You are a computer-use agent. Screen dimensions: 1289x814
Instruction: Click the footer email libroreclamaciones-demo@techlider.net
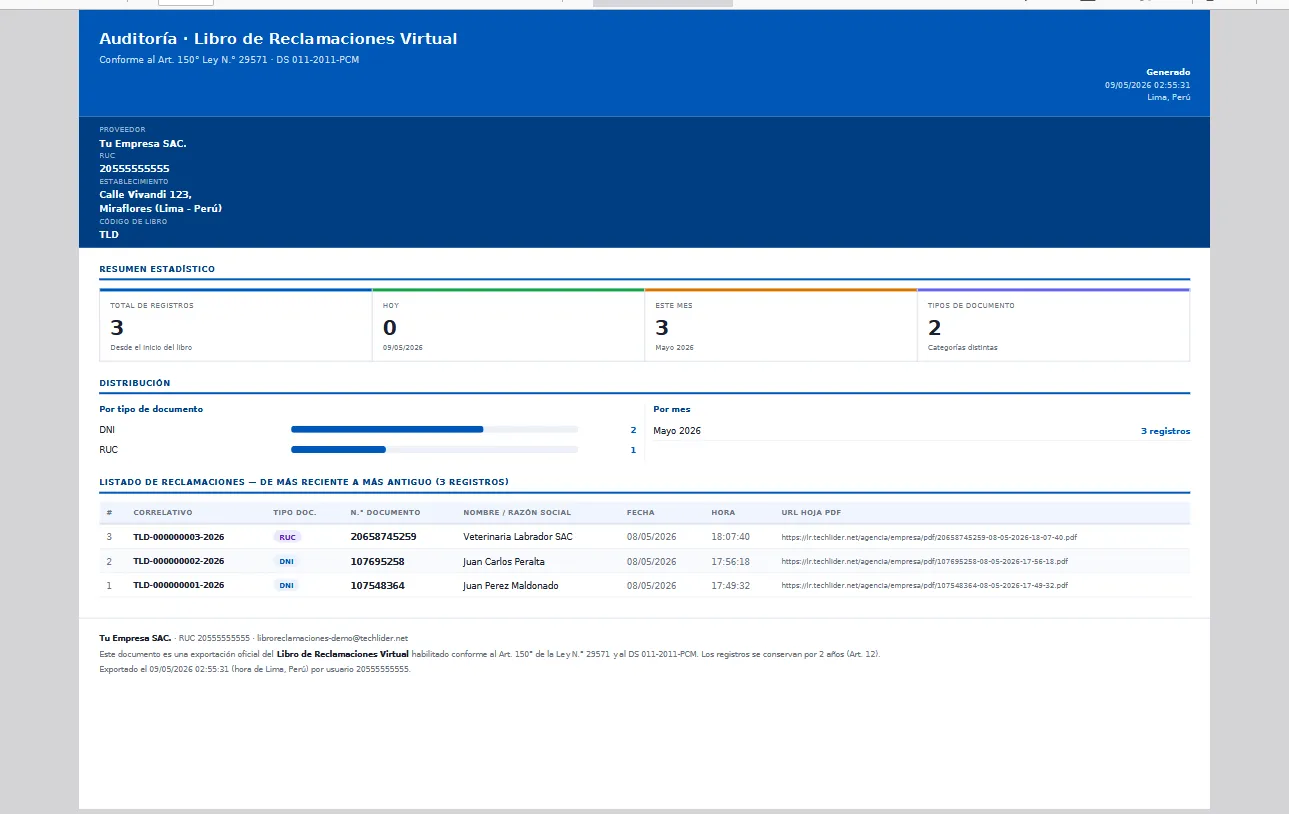point(332,637)
